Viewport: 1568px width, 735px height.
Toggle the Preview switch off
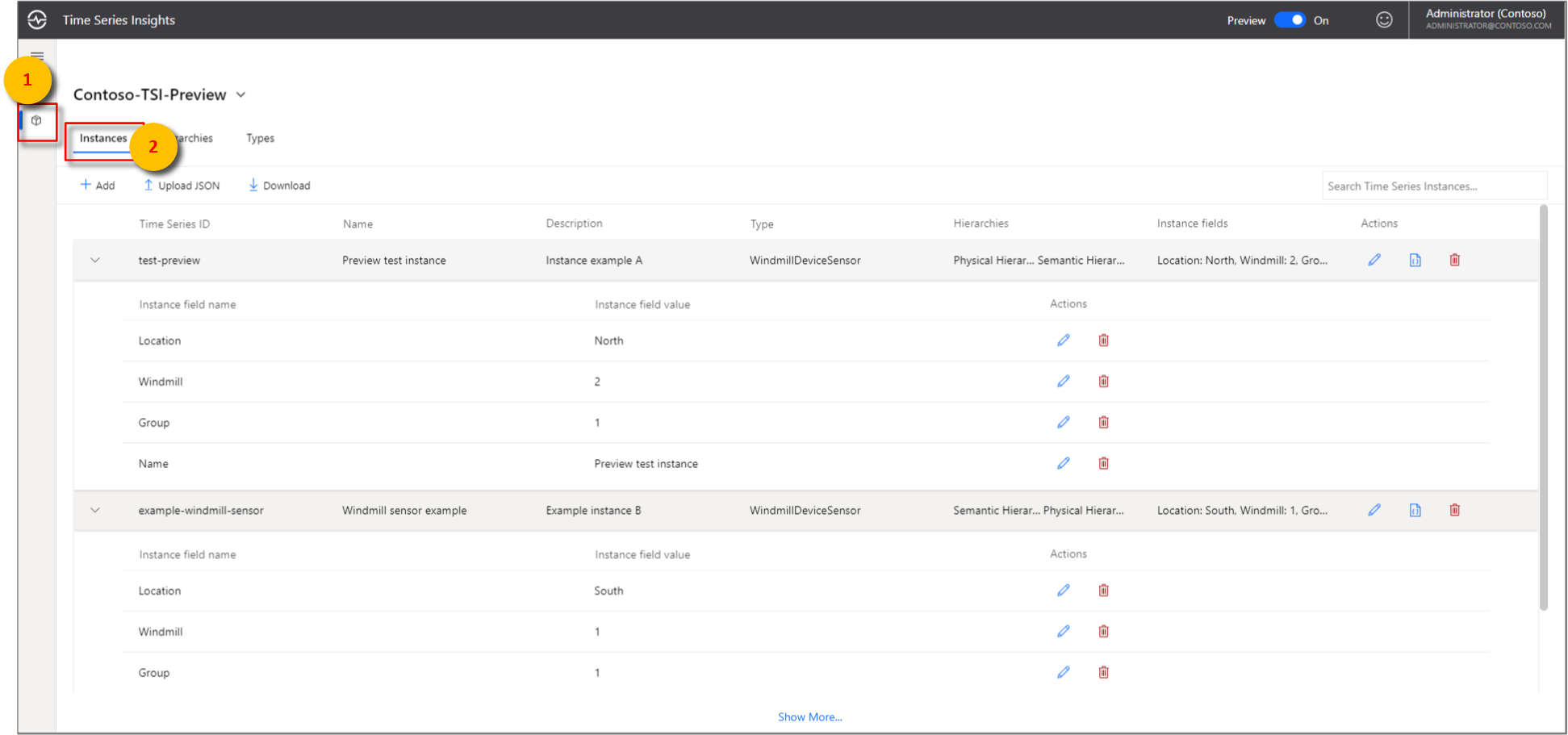pos(1290,20)
